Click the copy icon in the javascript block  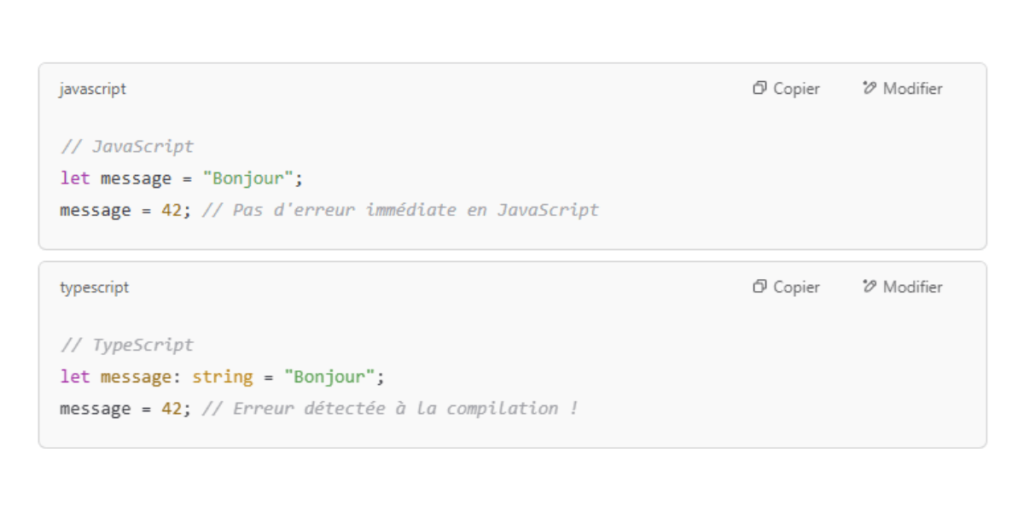[759, 88]
